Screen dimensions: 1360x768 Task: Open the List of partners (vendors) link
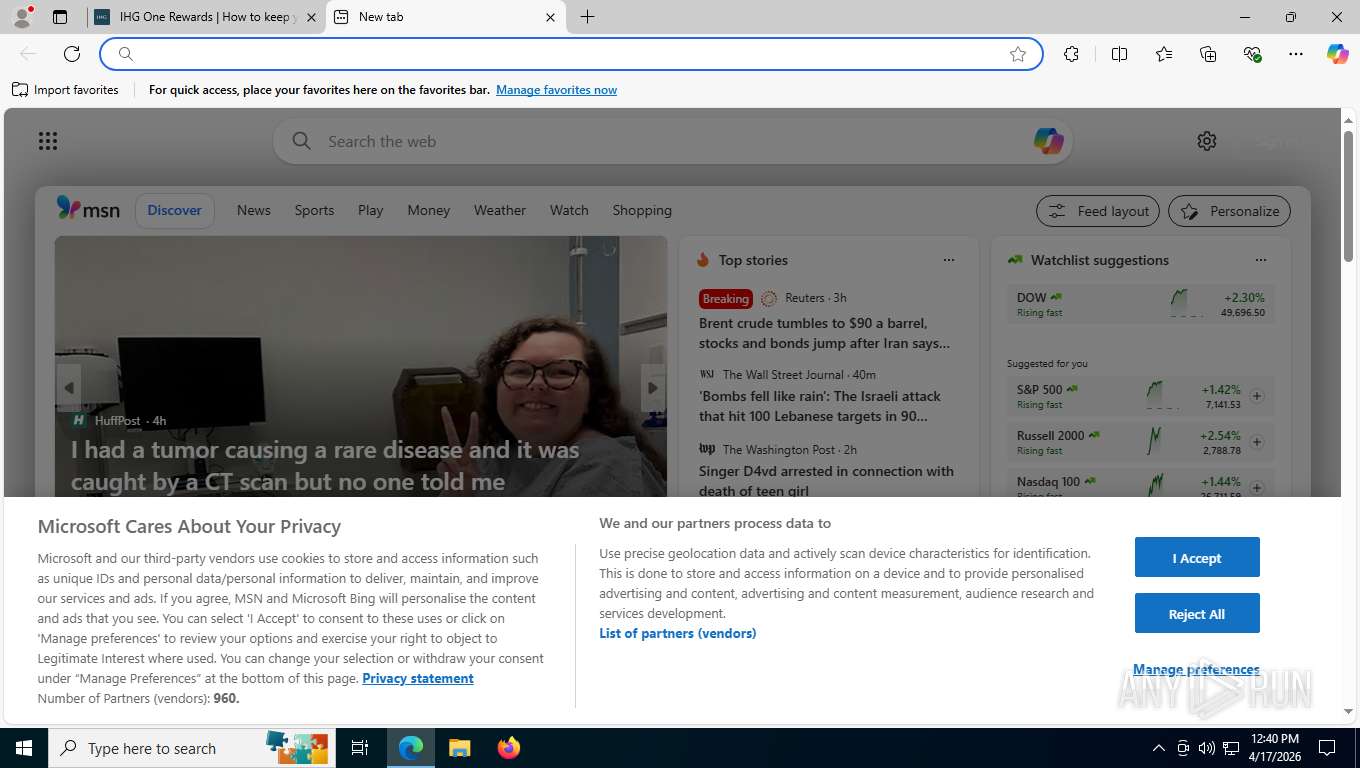coord(678,633)
